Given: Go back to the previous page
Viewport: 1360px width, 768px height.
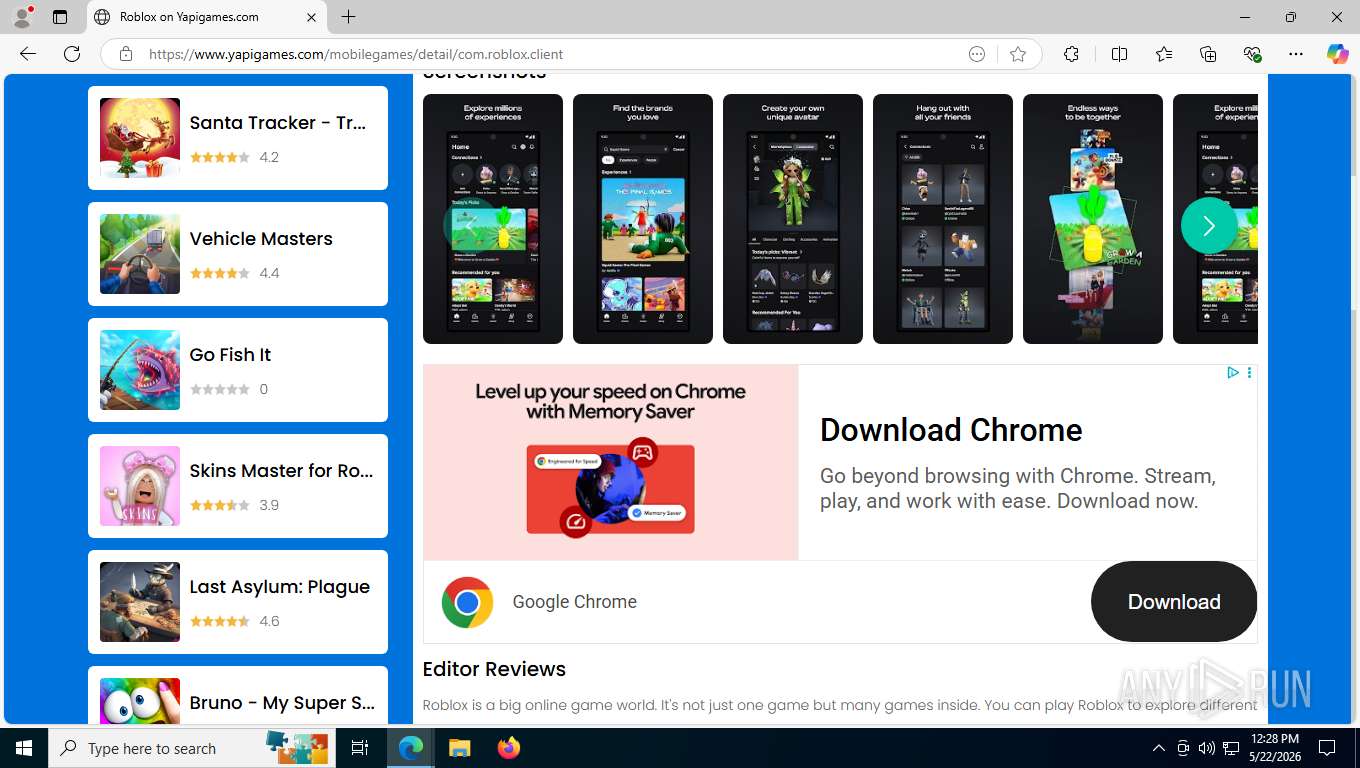Looking at the screenshot, I should 28,54.
